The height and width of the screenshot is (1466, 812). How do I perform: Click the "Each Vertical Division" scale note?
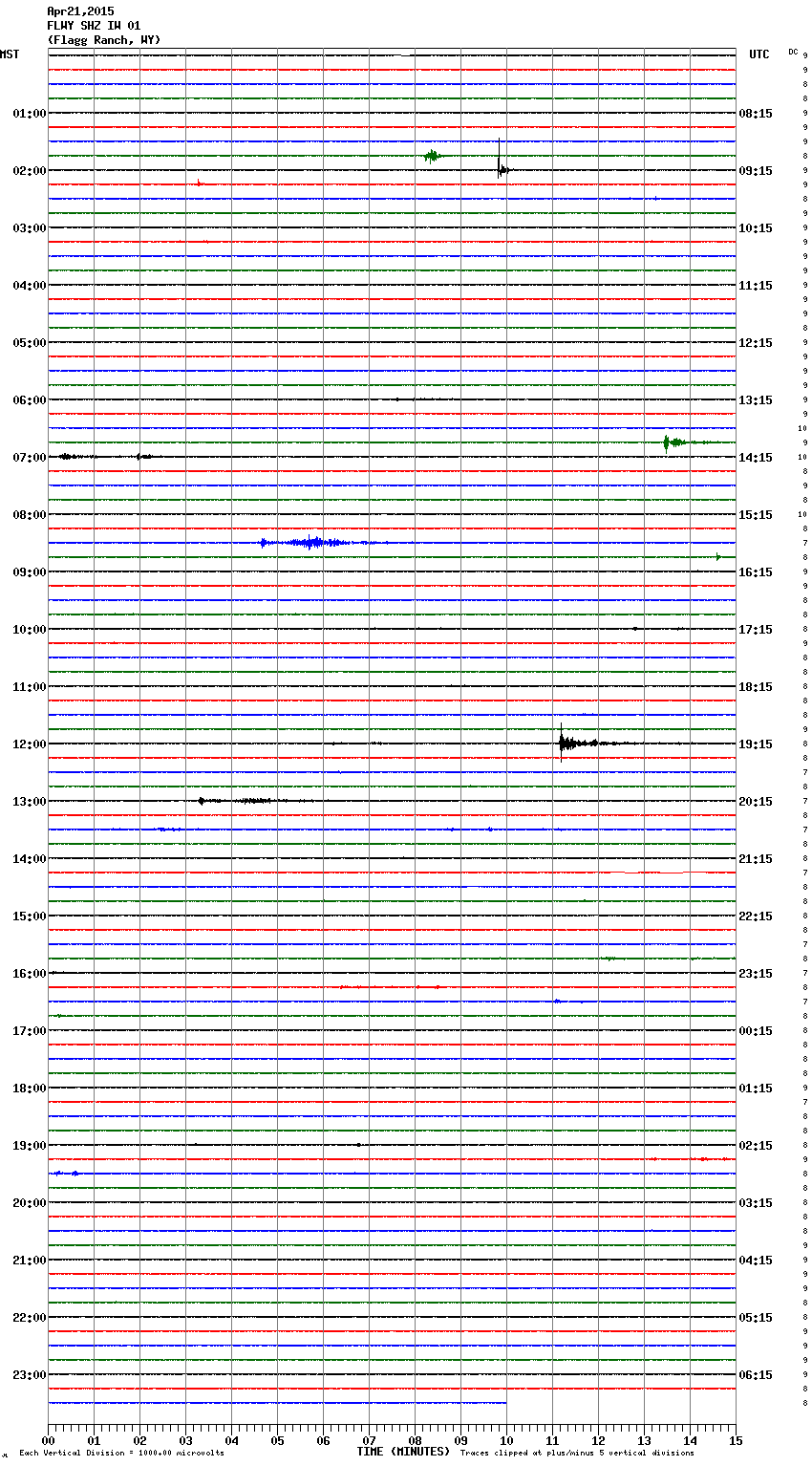[x=121, y=1453]
